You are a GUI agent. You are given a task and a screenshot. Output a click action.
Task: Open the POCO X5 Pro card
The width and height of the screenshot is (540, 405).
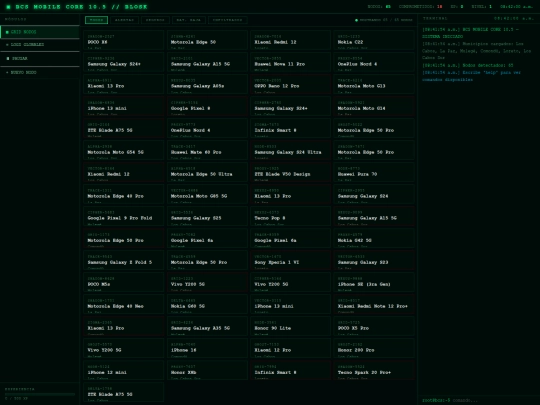click(374, 326)
